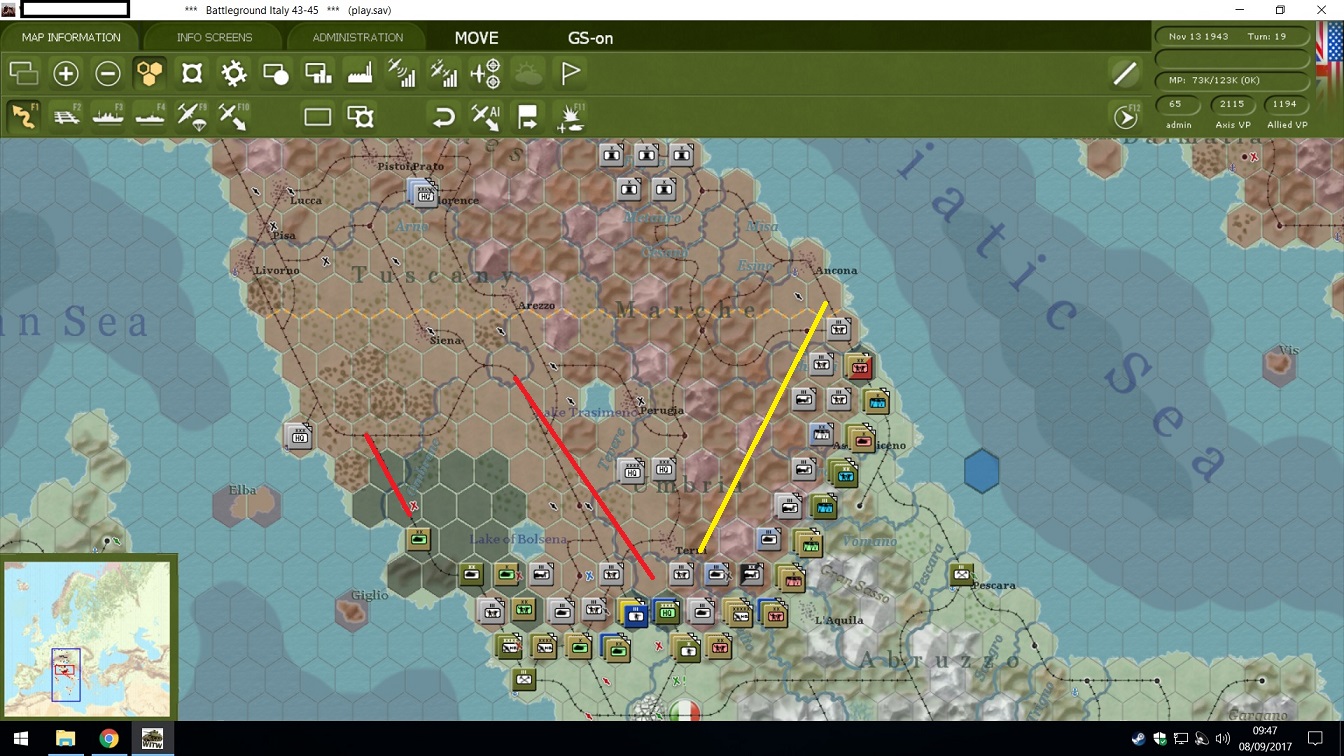
Task: Click the Perugia city label
Action: 662,410
